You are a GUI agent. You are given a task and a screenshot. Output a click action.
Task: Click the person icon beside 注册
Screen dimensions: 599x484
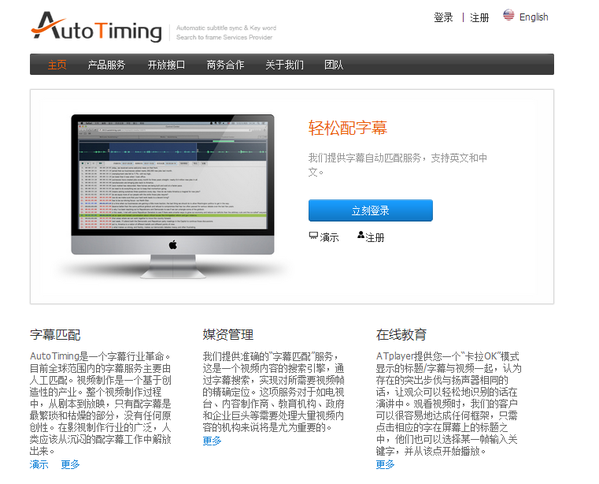tap(361, 235)
